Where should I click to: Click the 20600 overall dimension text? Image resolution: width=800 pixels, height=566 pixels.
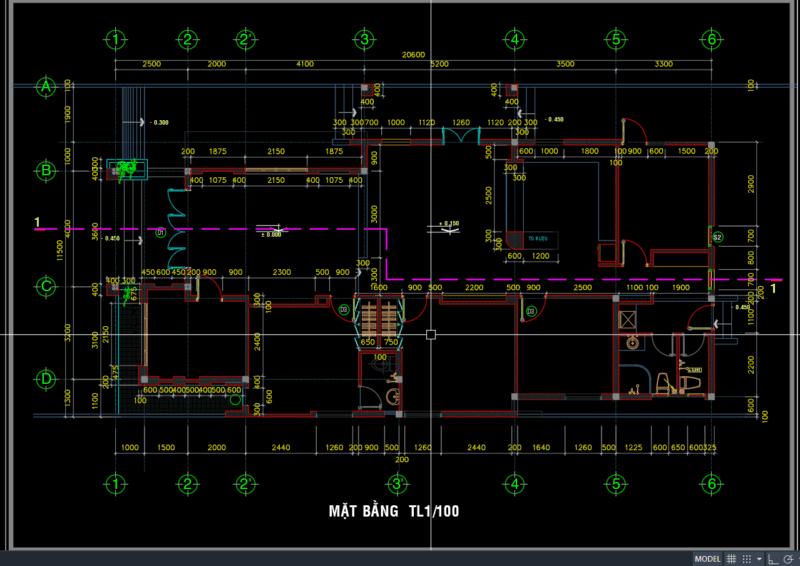pos(413,55)
